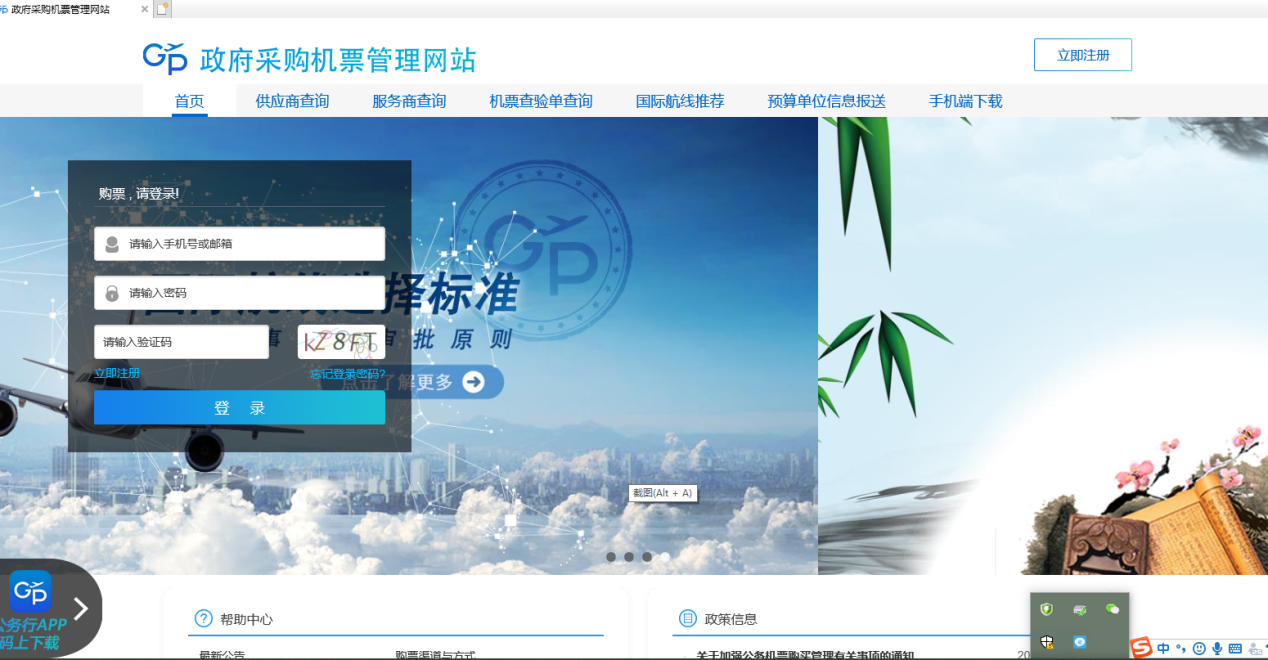
Task: Click the microphone voice input icon
Action: pyautogui.click(x=1217, y=648)
